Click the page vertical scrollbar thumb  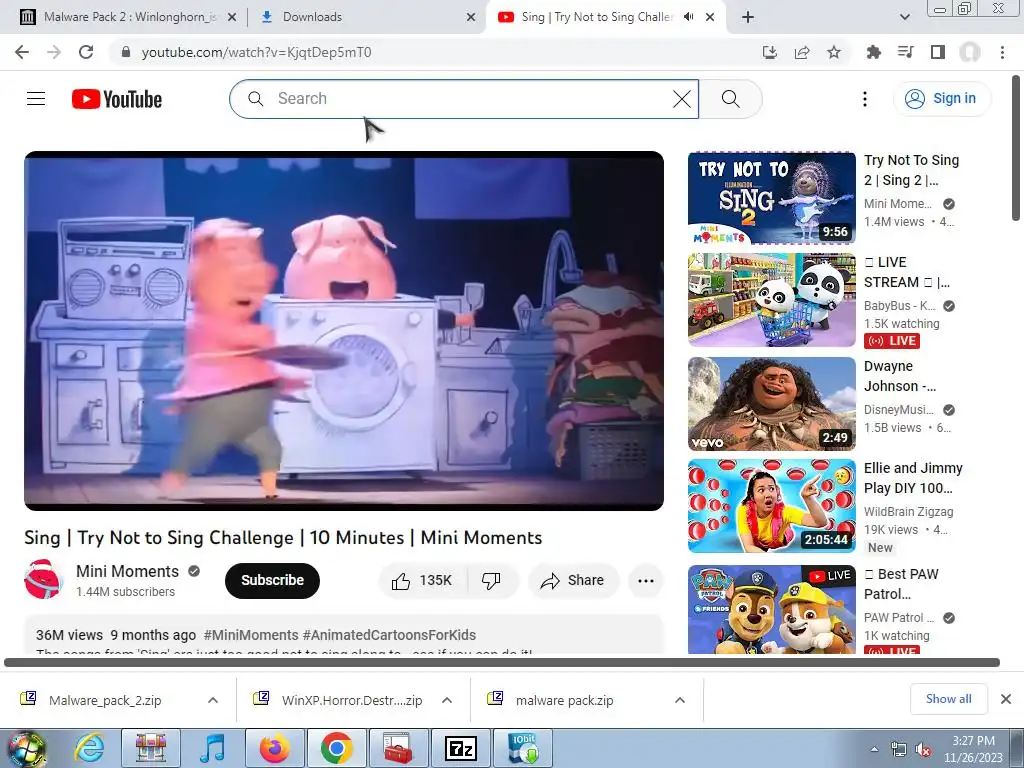pos(1016,148)
